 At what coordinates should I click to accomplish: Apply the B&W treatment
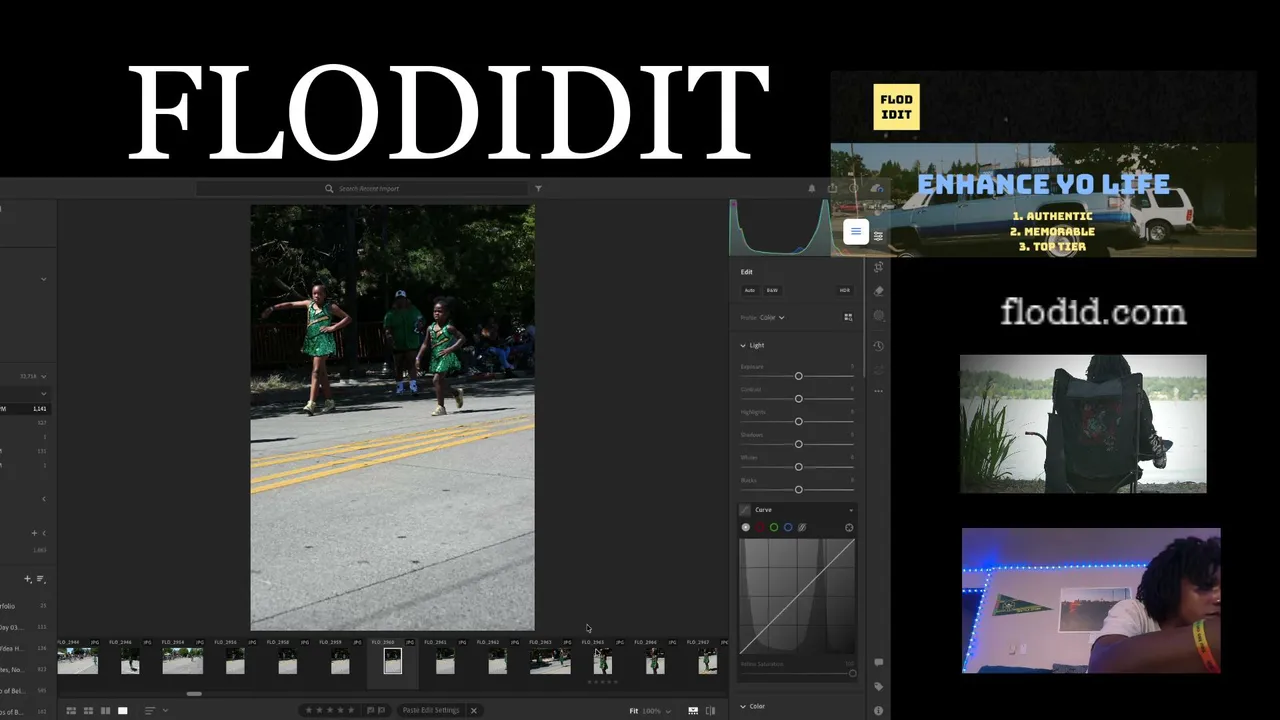tap(772, 290)
